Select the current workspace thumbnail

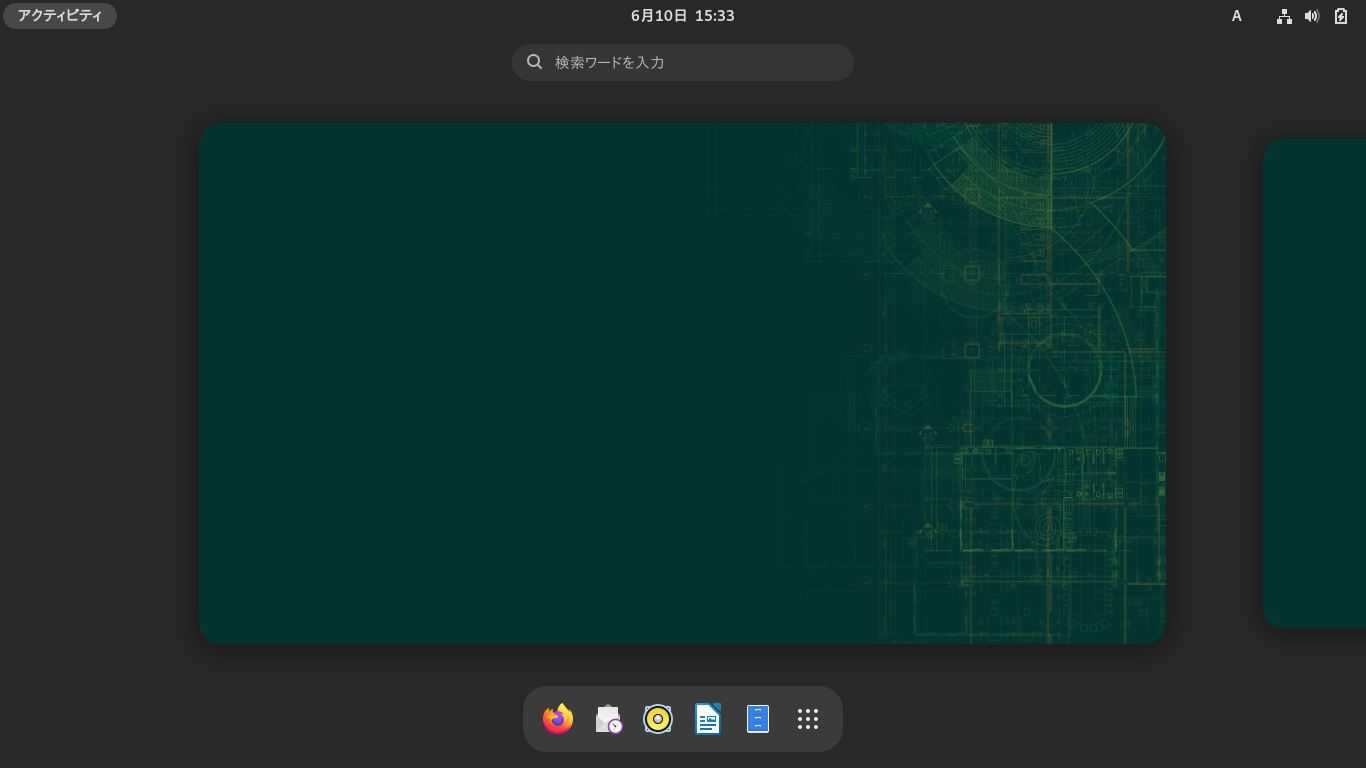click(x=683, y=383)
